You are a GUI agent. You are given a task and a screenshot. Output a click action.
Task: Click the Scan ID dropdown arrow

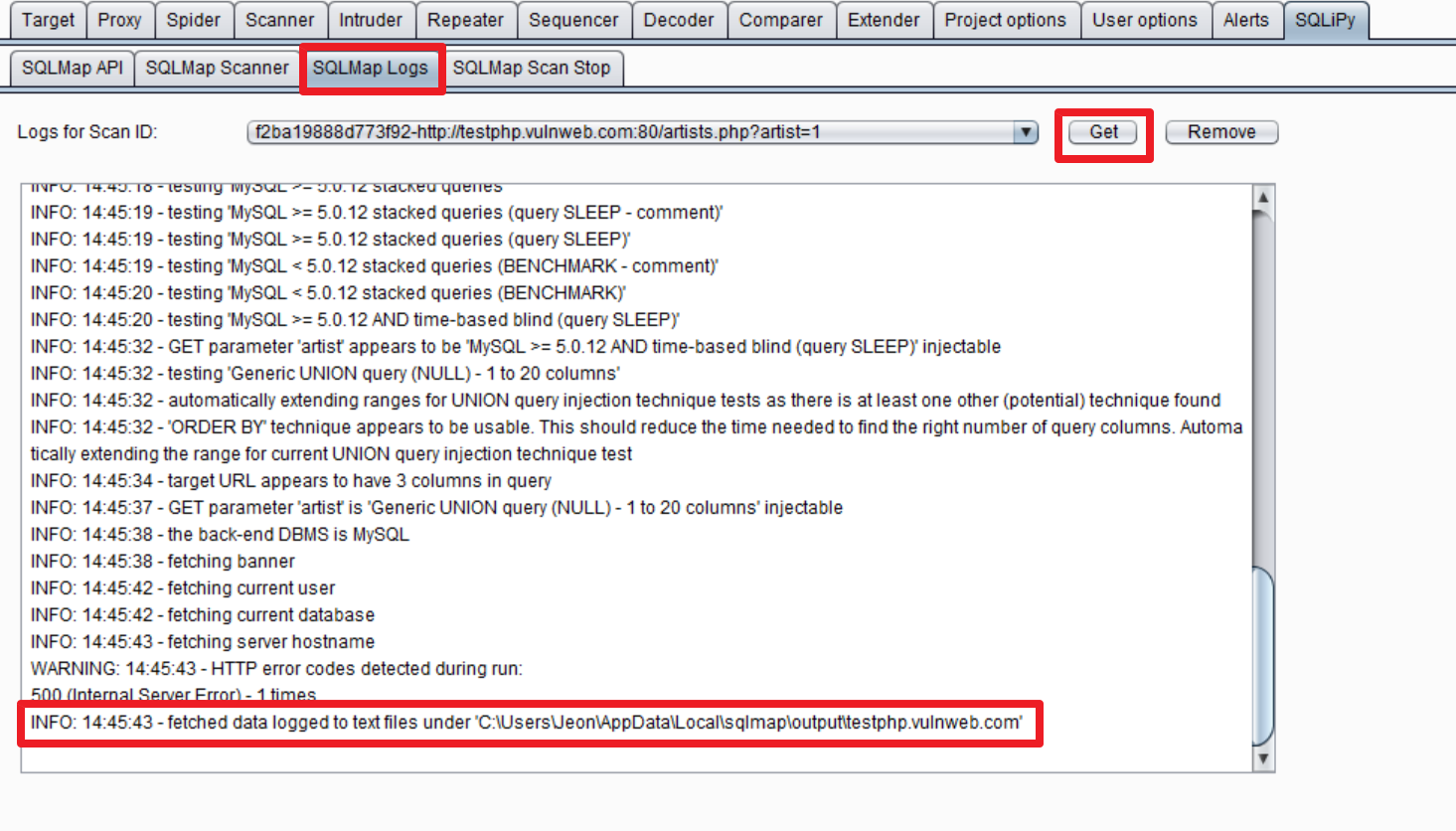1026,132
